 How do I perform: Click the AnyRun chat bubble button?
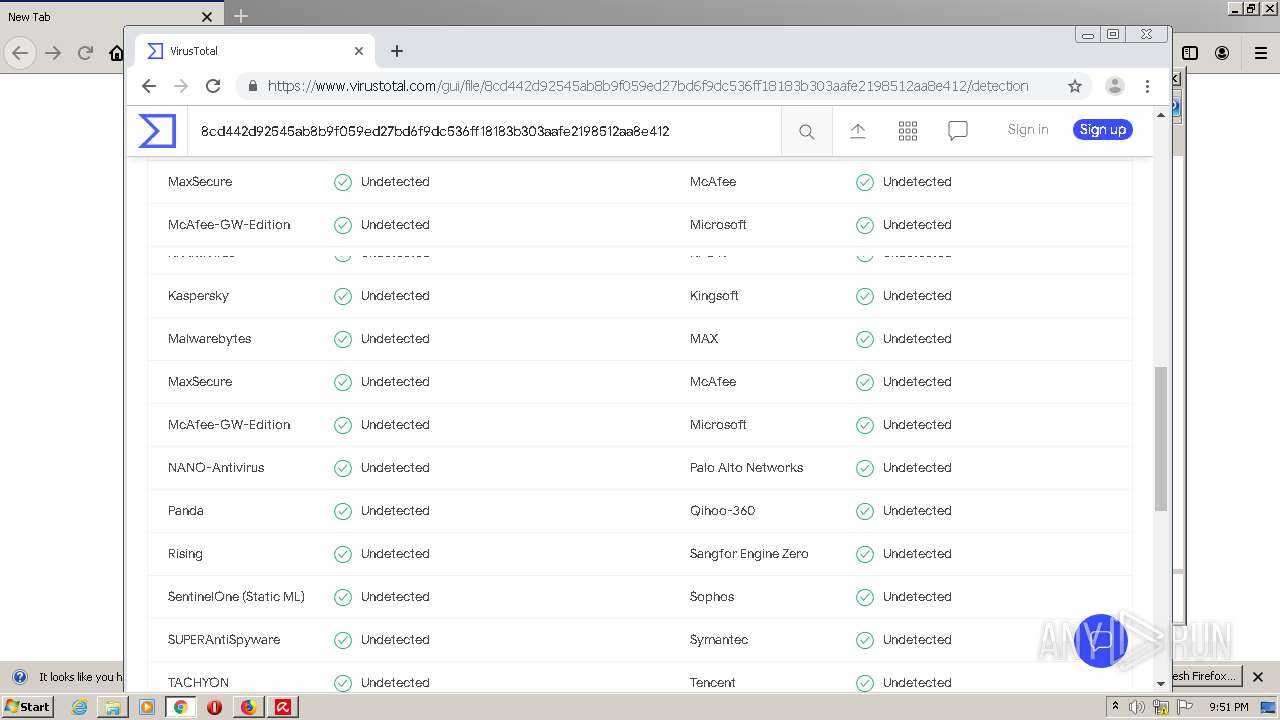tap(1101, 640)
